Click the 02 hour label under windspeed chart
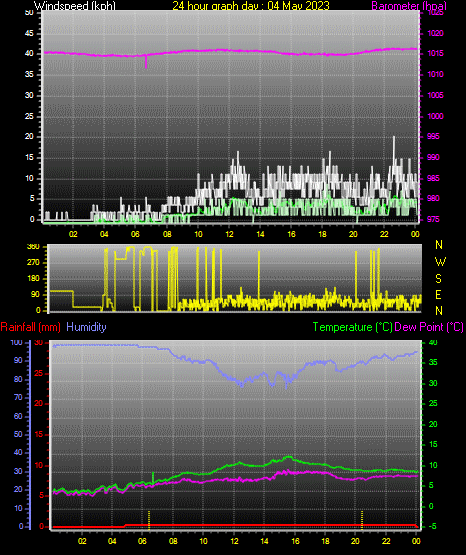 coord(73,234)
